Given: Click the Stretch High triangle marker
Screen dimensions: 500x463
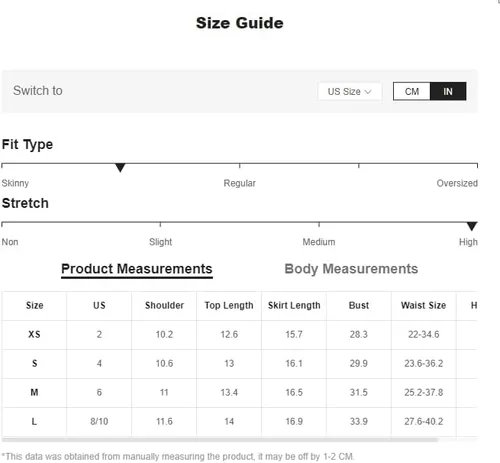Looking at the screenshot, I should (x=472, y=226).
